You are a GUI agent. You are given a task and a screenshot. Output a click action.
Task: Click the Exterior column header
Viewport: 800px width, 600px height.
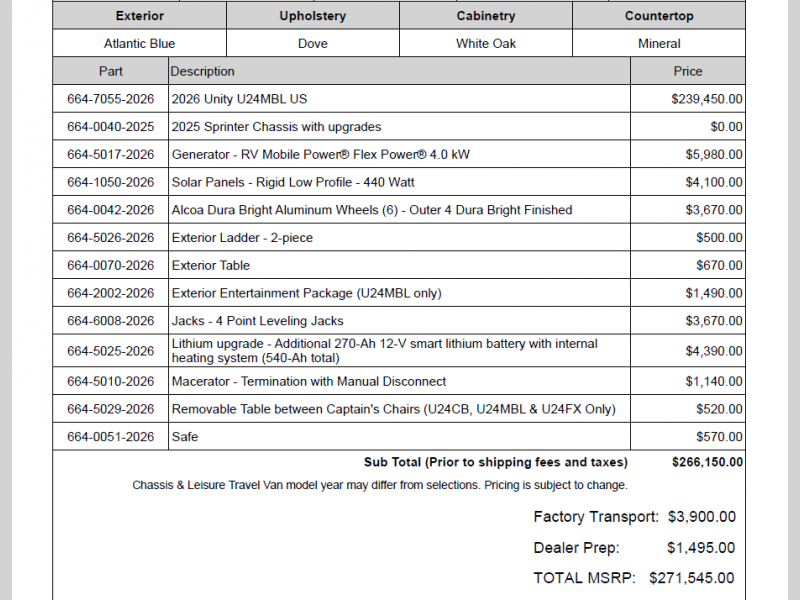tap(139, 16)
